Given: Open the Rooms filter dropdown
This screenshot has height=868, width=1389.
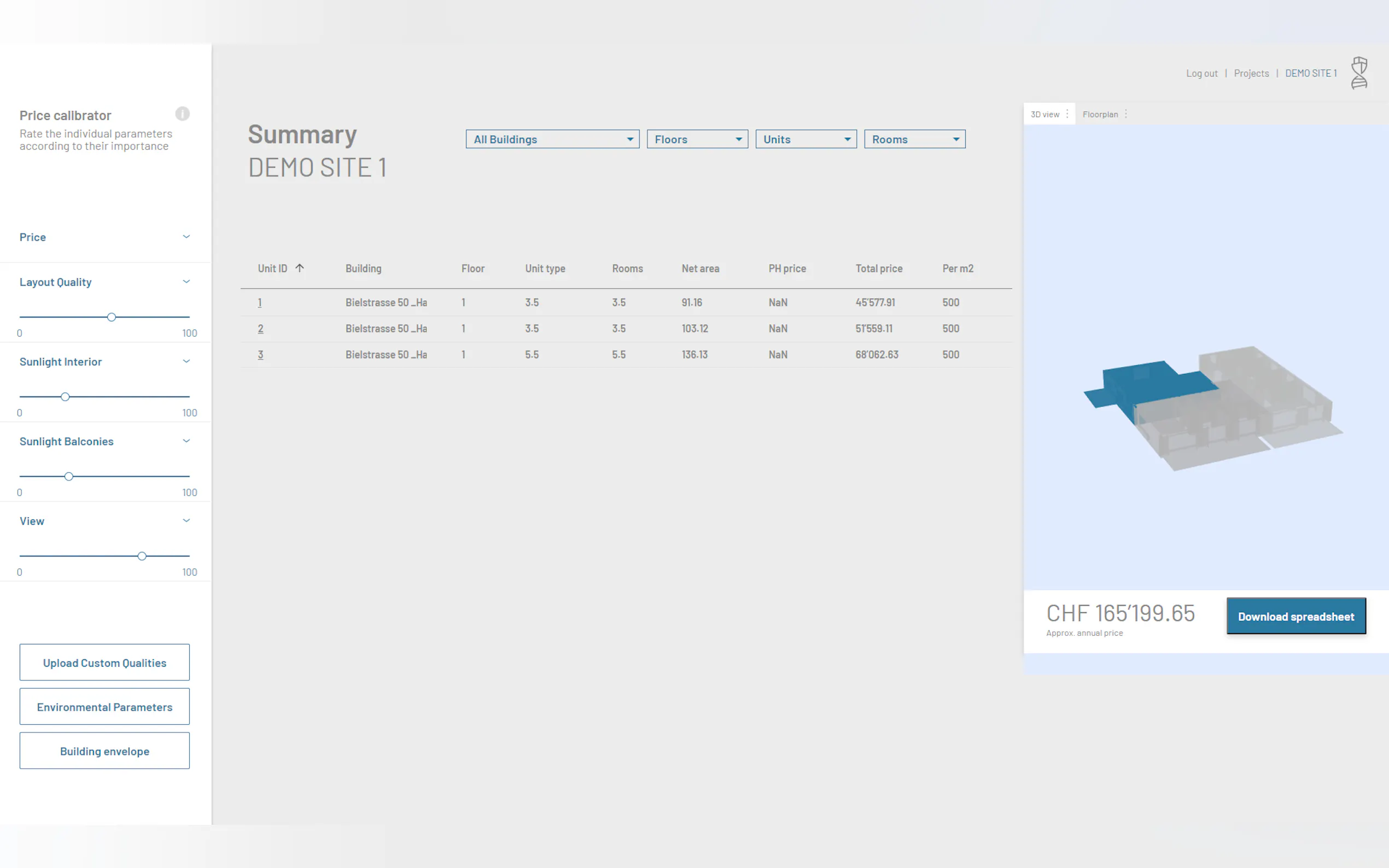Looking at the screenshot, I should click(x=914, y=139).
